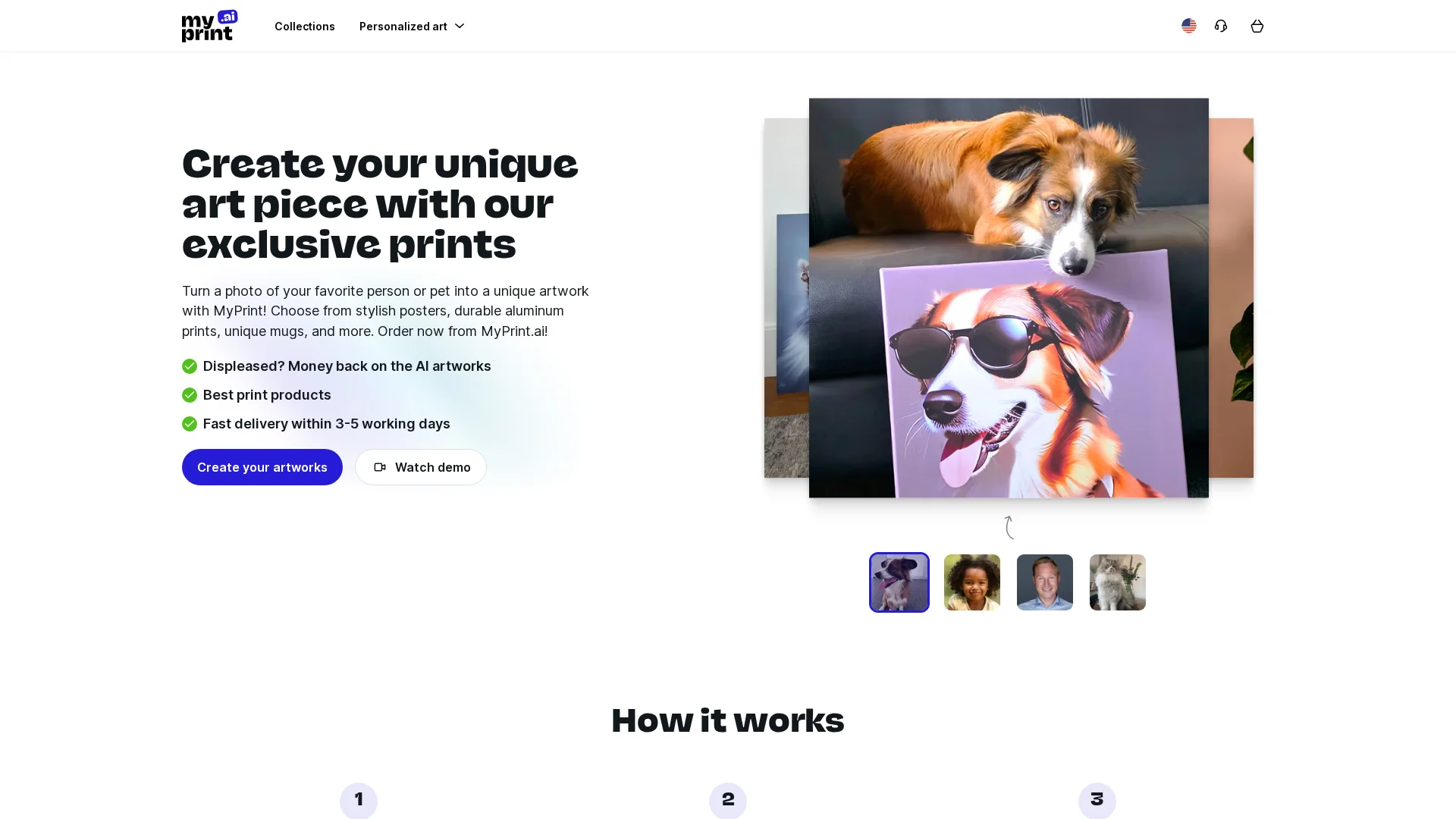Screen dimensions: 1456x819
Task: Select the curly-haired child thumbnail
Action: coord(971,582)
